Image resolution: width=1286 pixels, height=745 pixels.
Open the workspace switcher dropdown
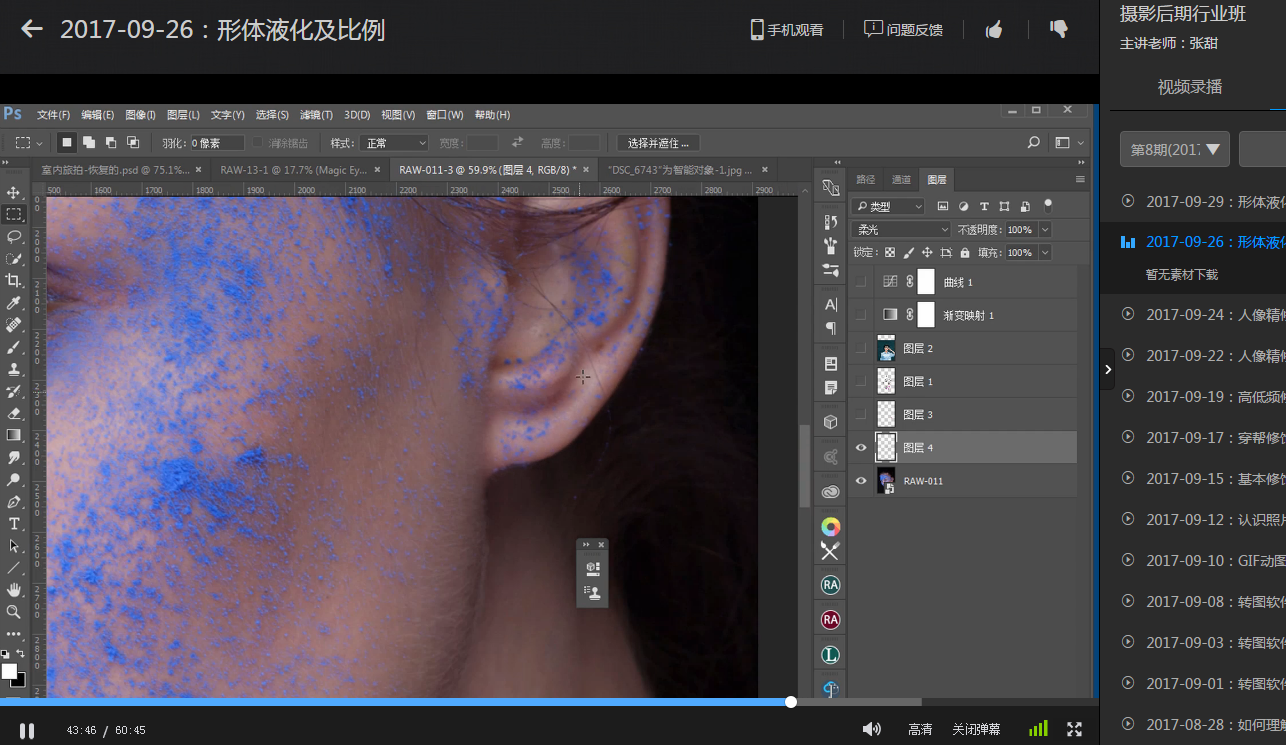pos(1068,143)
